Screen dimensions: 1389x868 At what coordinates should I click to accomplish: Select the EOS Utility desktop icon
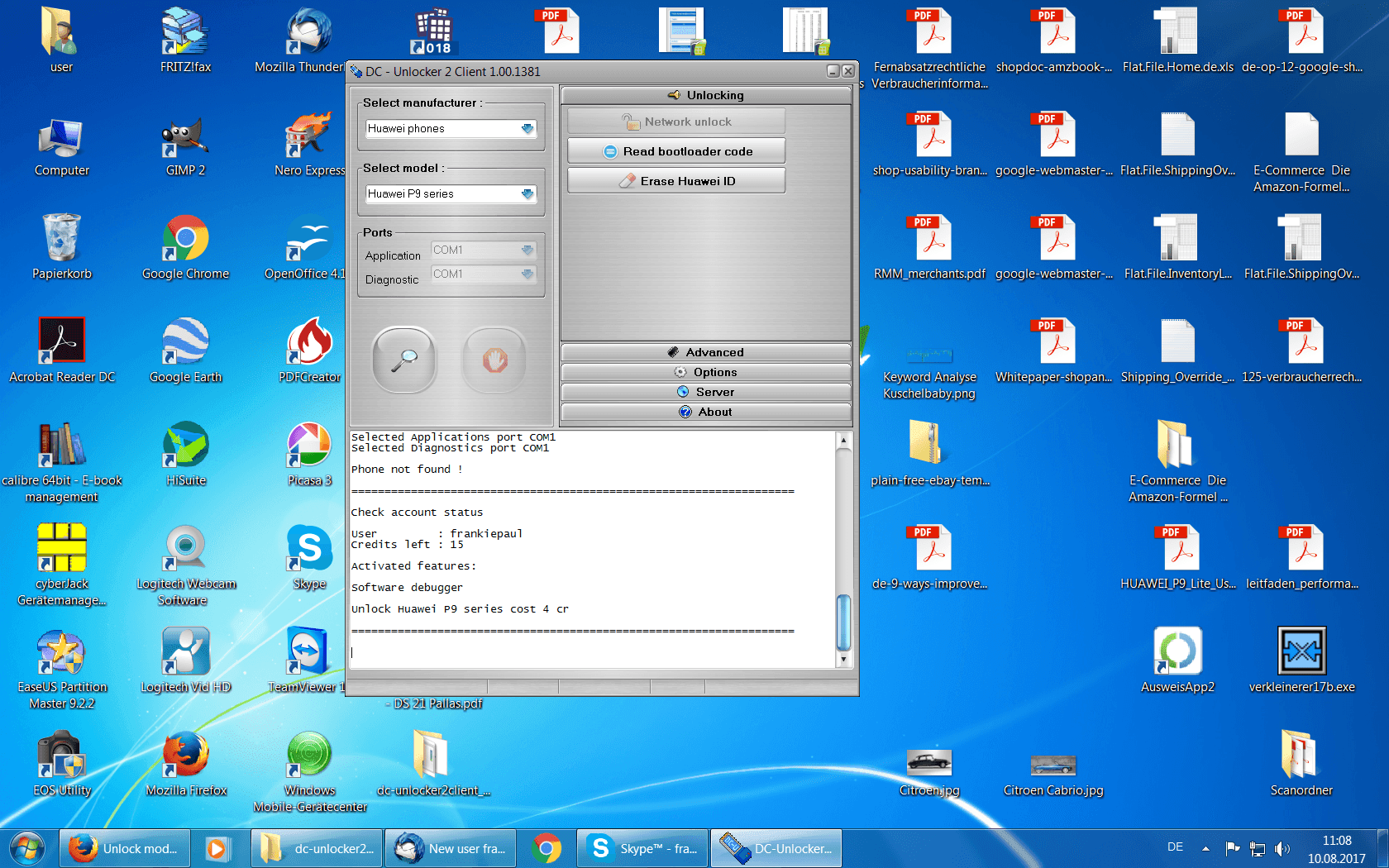pyautogui.click(x=61, y=765)
